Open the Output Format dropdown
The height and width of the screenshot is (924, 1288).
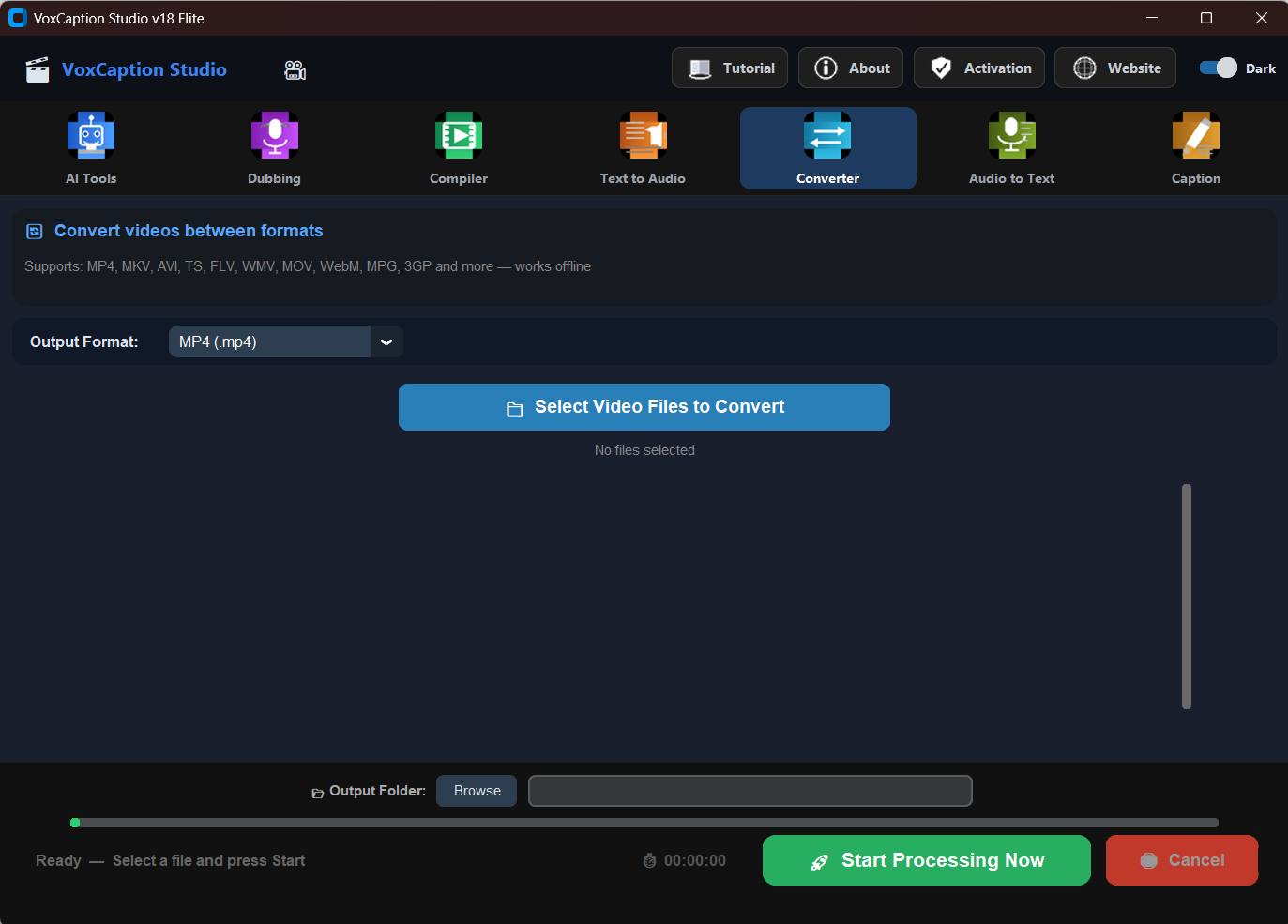[x=269, y=341]
